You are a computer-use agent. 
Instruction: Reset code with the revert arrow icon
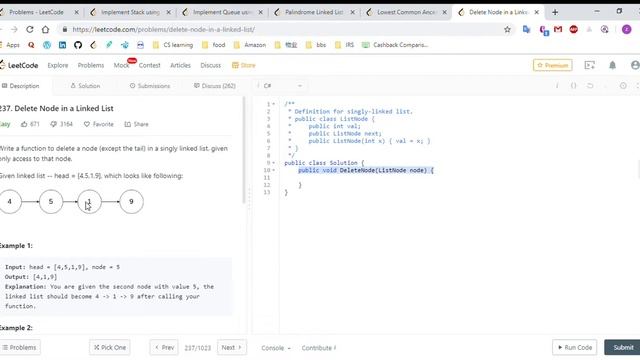pos(590,86)
